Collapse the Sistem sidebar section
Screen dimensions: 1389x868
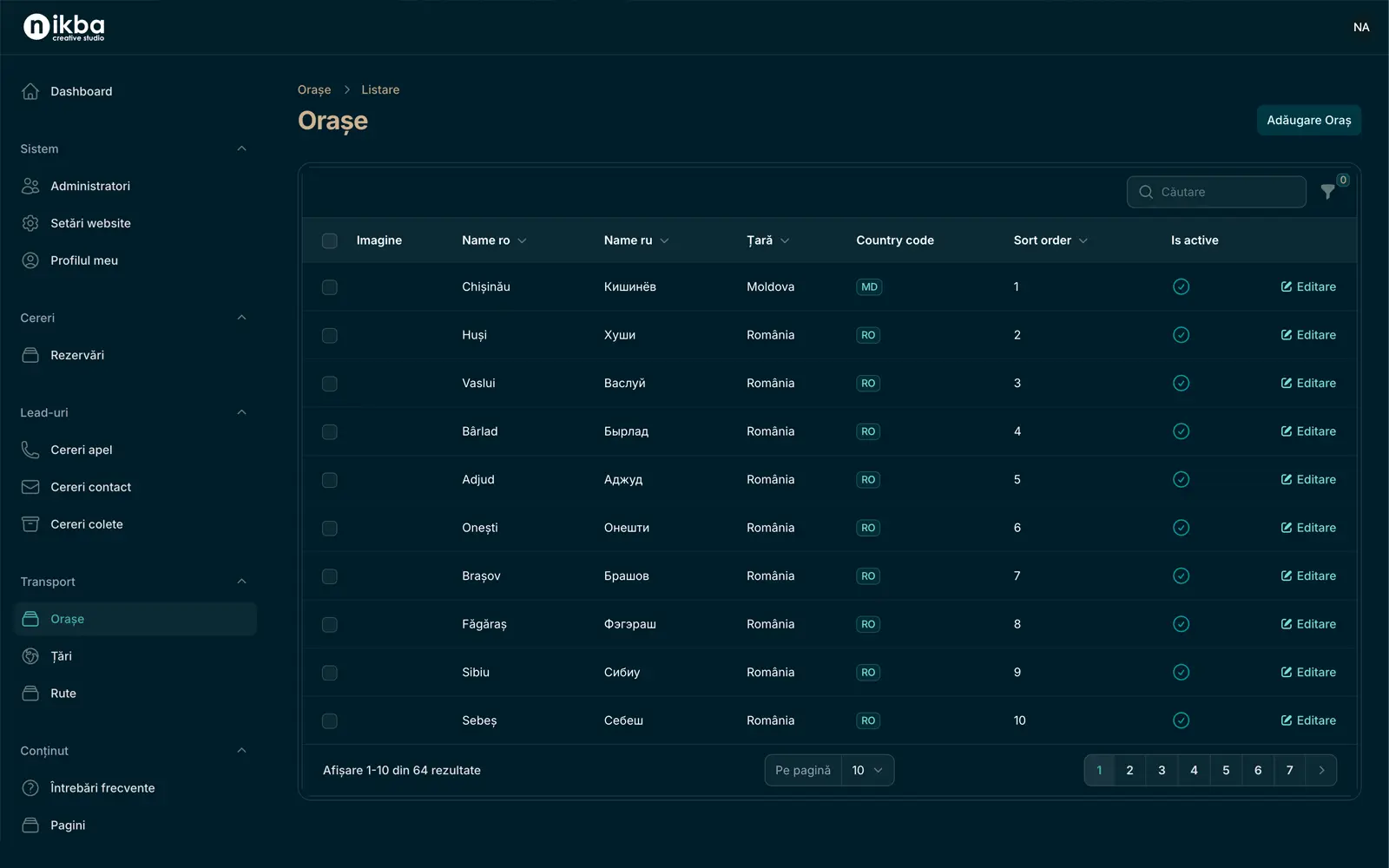(242, 148)
